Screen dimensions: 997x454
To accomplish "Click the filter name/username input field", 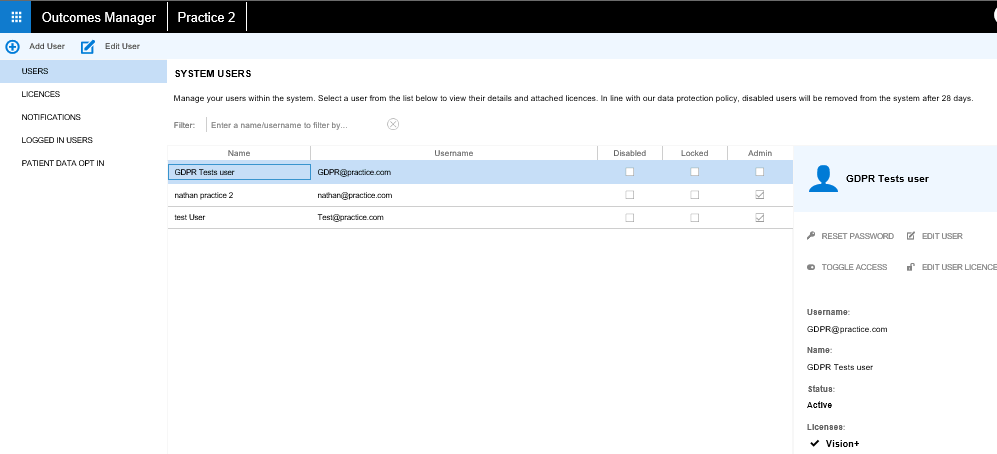I will click(295, 125).
